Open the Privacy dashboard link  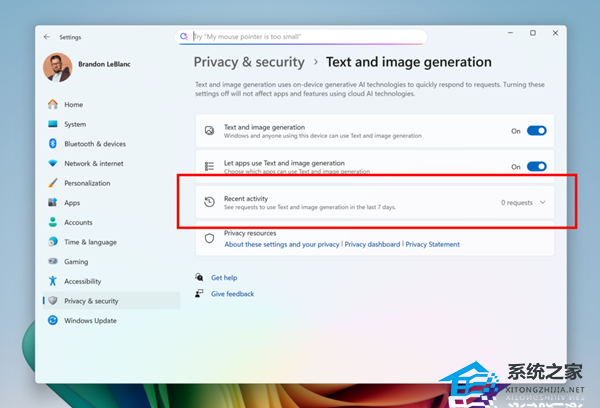tap(372, 244)
